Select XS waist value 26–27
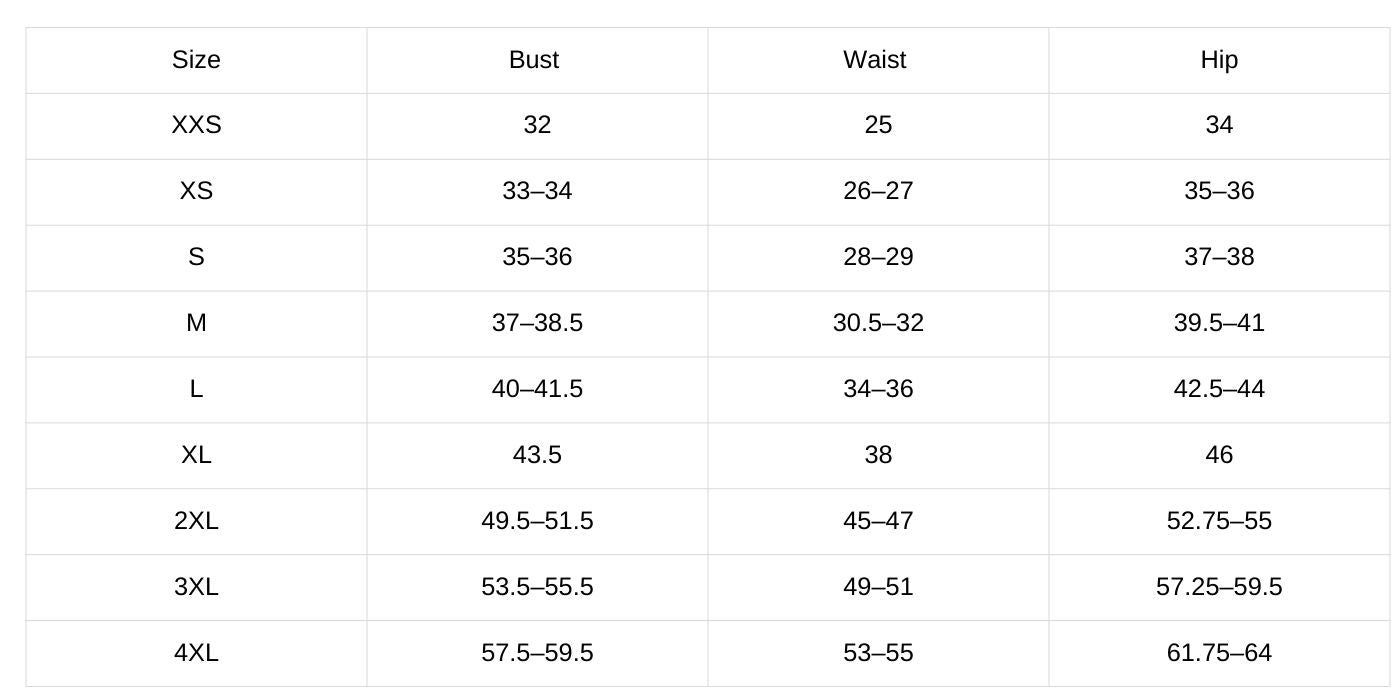1400x700 pixels. [x=878, y=191]
